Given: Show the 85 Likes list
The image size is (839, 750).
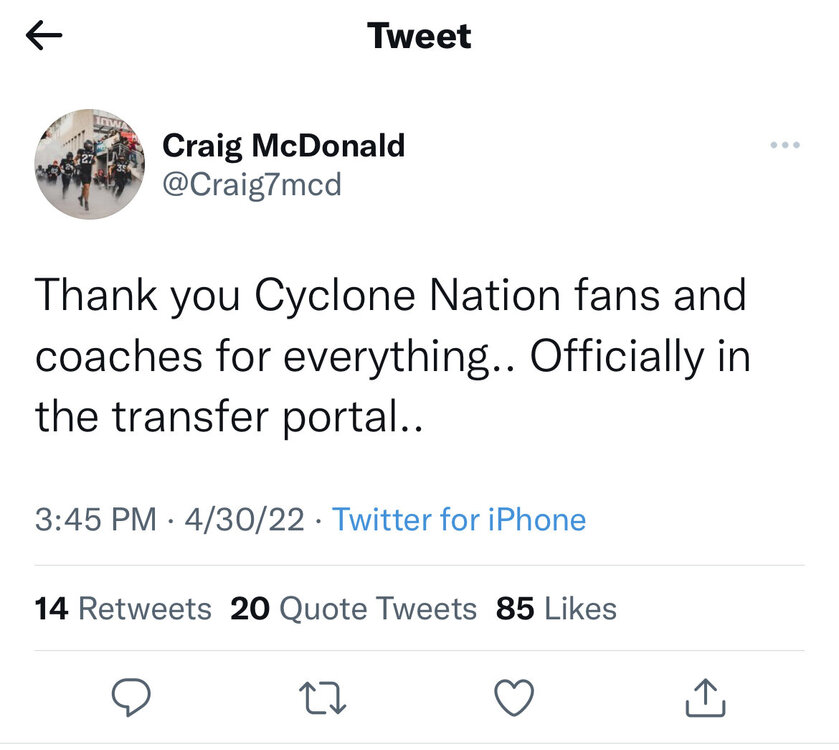Looking at the screenshot, I should (556, 608).
